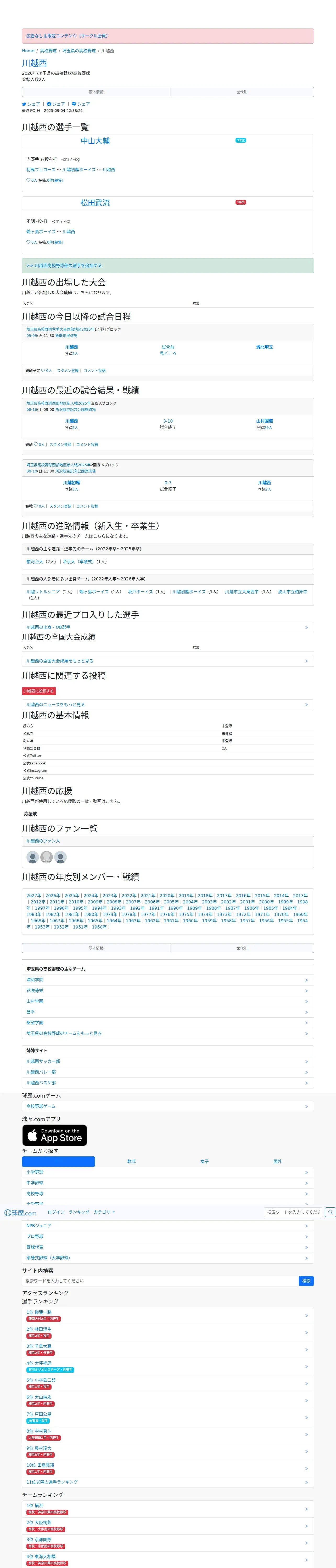This screenshot has width=336, height=1568.
Task: Open ランキング in the header menu
Action: (x=79, y=1212)
